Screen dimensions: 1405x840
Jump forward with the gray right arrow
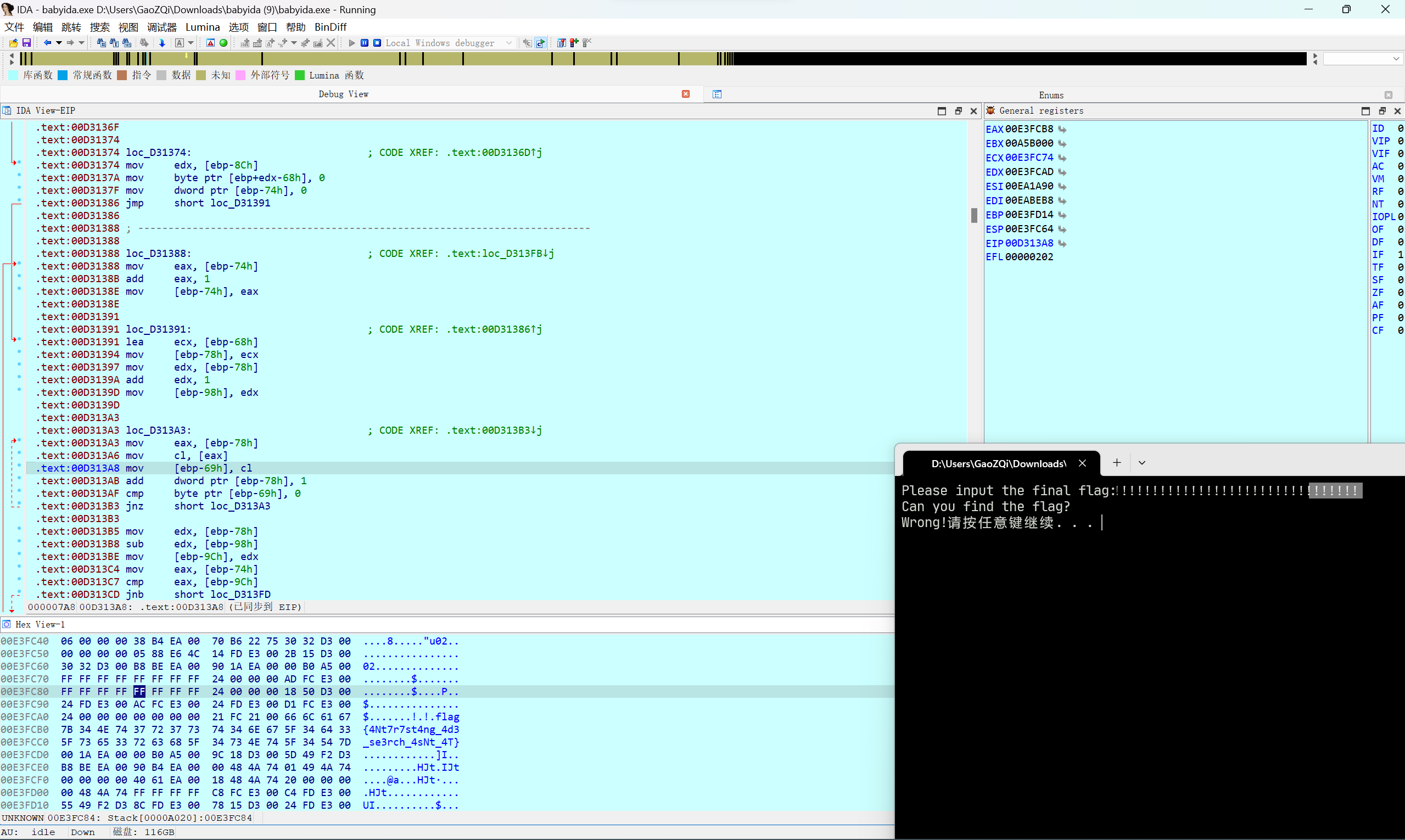click(x=70, y=43)
